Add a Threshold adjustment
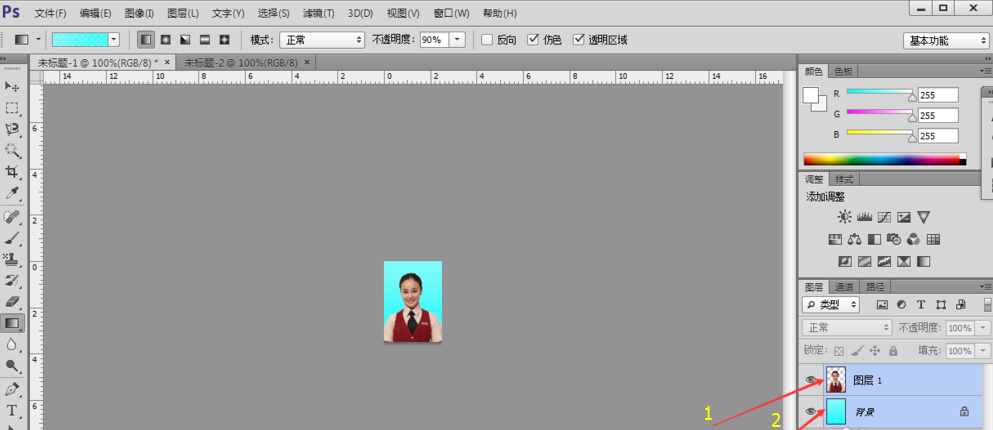 (884, 261)
